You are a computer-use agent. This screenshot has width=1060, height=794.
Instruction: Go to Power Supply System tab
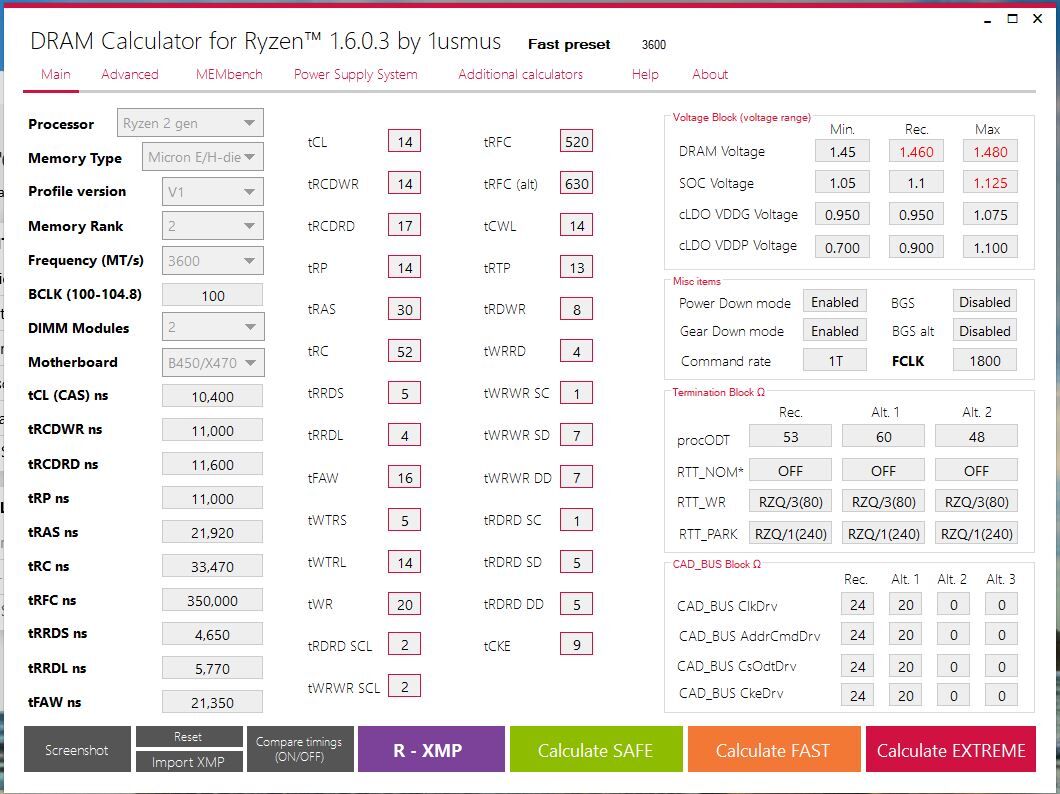coord(356,74)
